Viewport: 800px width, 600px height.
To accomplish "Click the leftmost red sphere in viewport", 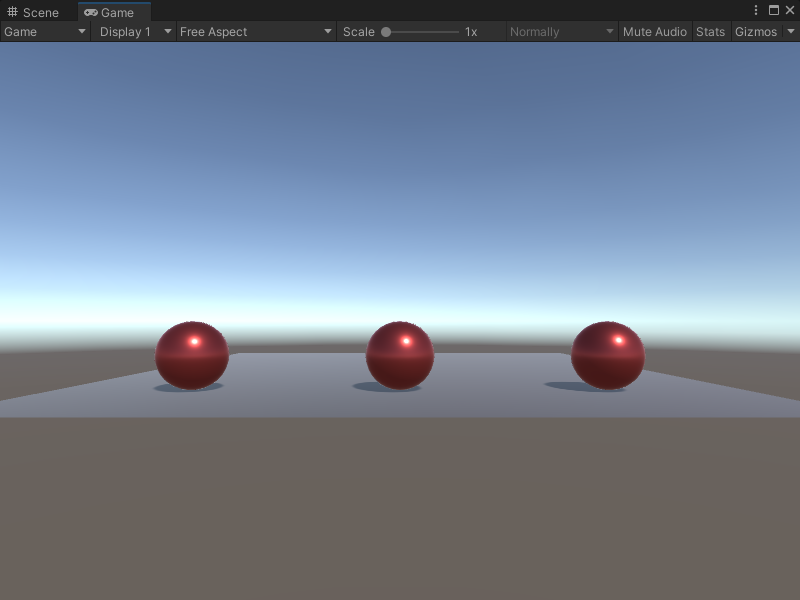I will [x=192, y=355].
